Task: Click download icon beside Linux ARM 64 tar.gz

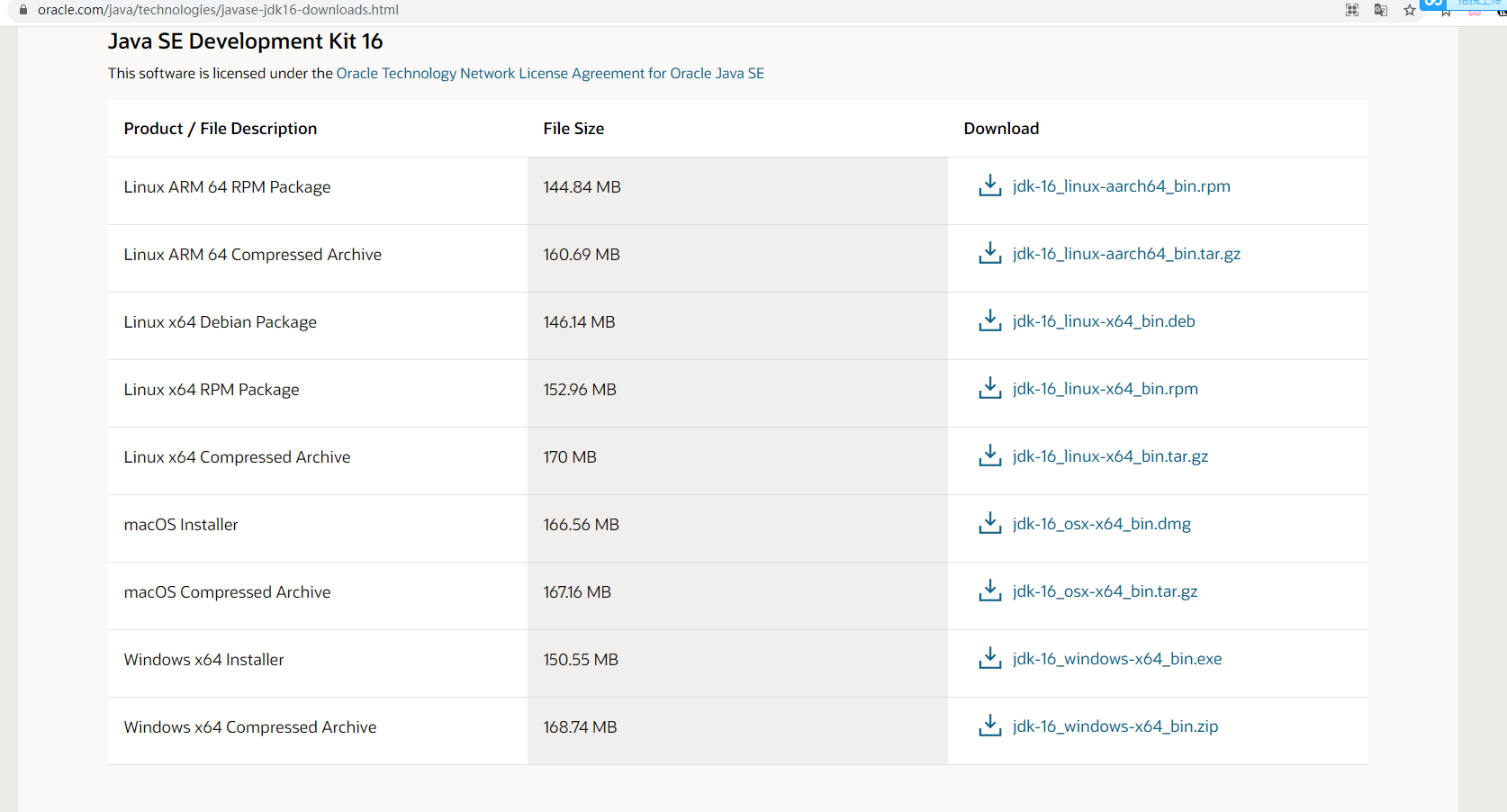Action: [x=989, y=253]
